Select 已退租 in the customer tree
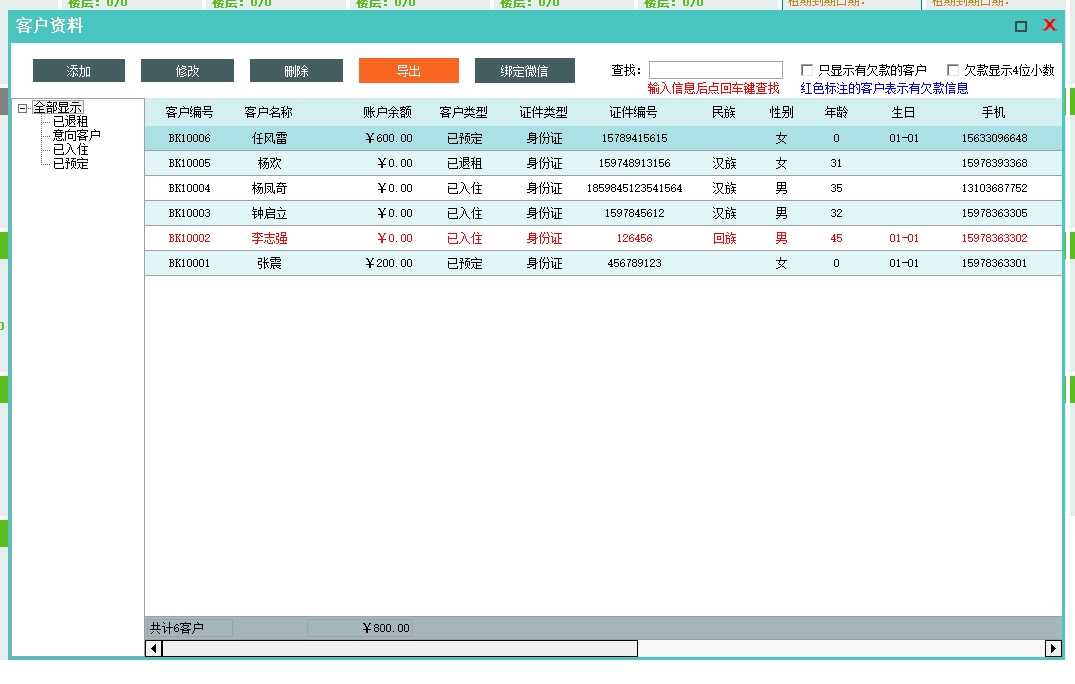1075x684 pixels. 70,121
